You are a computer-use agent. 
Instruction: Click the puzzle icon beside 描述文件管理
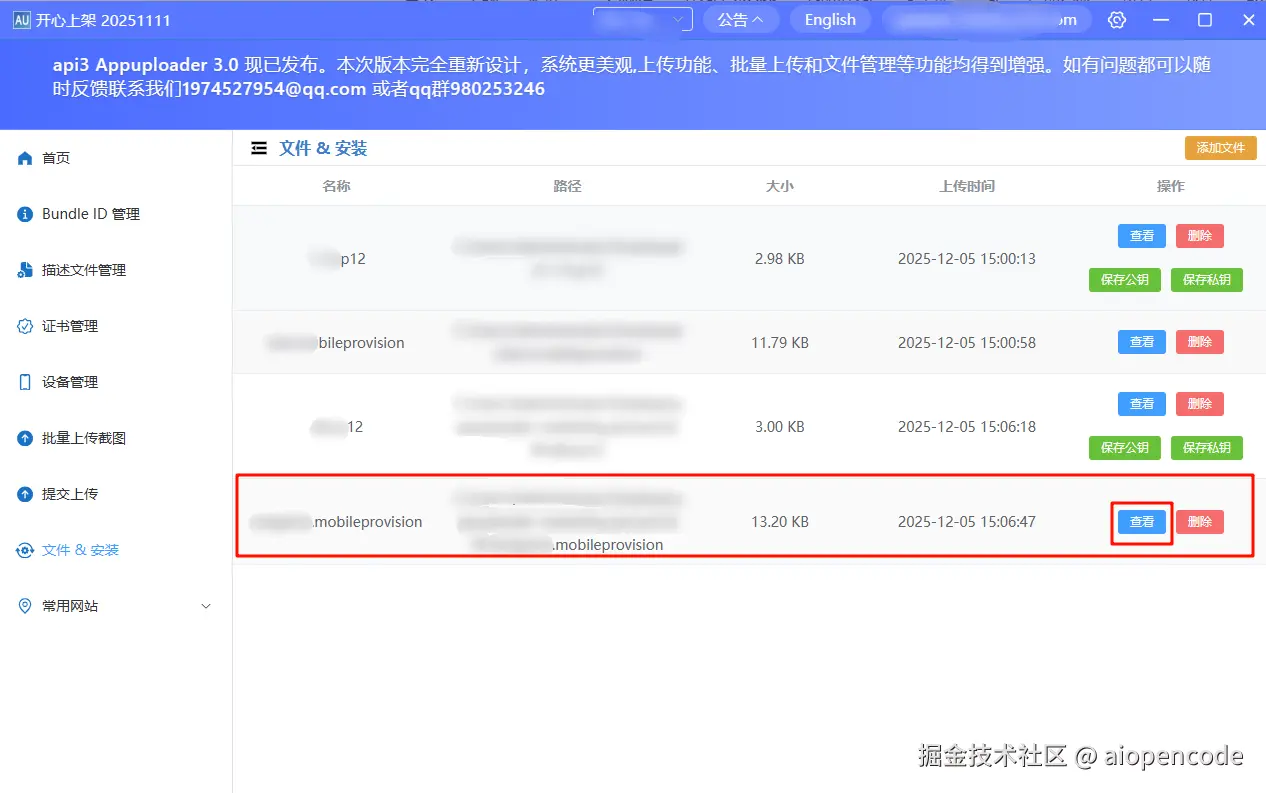[x=25, y=270]
